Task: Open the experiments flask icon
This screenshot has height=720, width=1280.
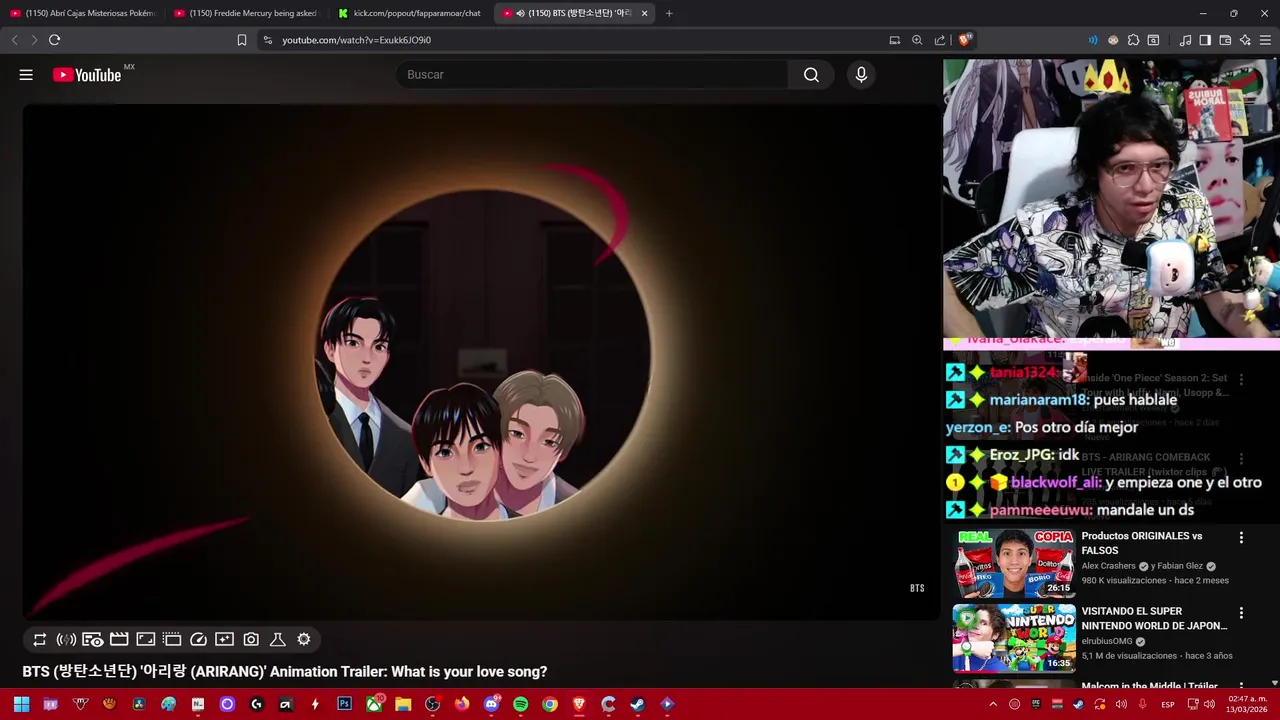Action: 278,640
